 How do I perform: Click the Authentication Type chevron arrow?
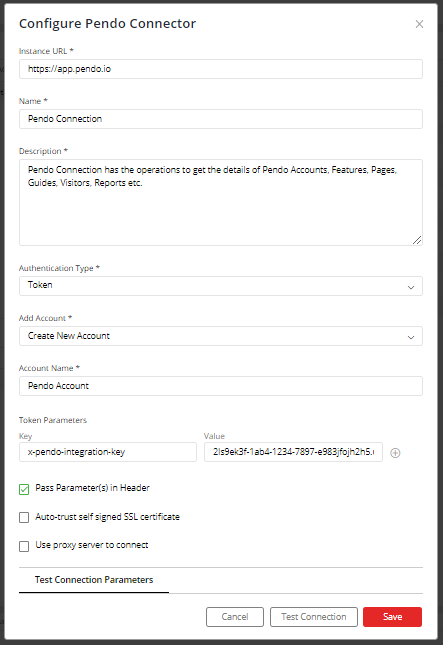click(411, 287)
